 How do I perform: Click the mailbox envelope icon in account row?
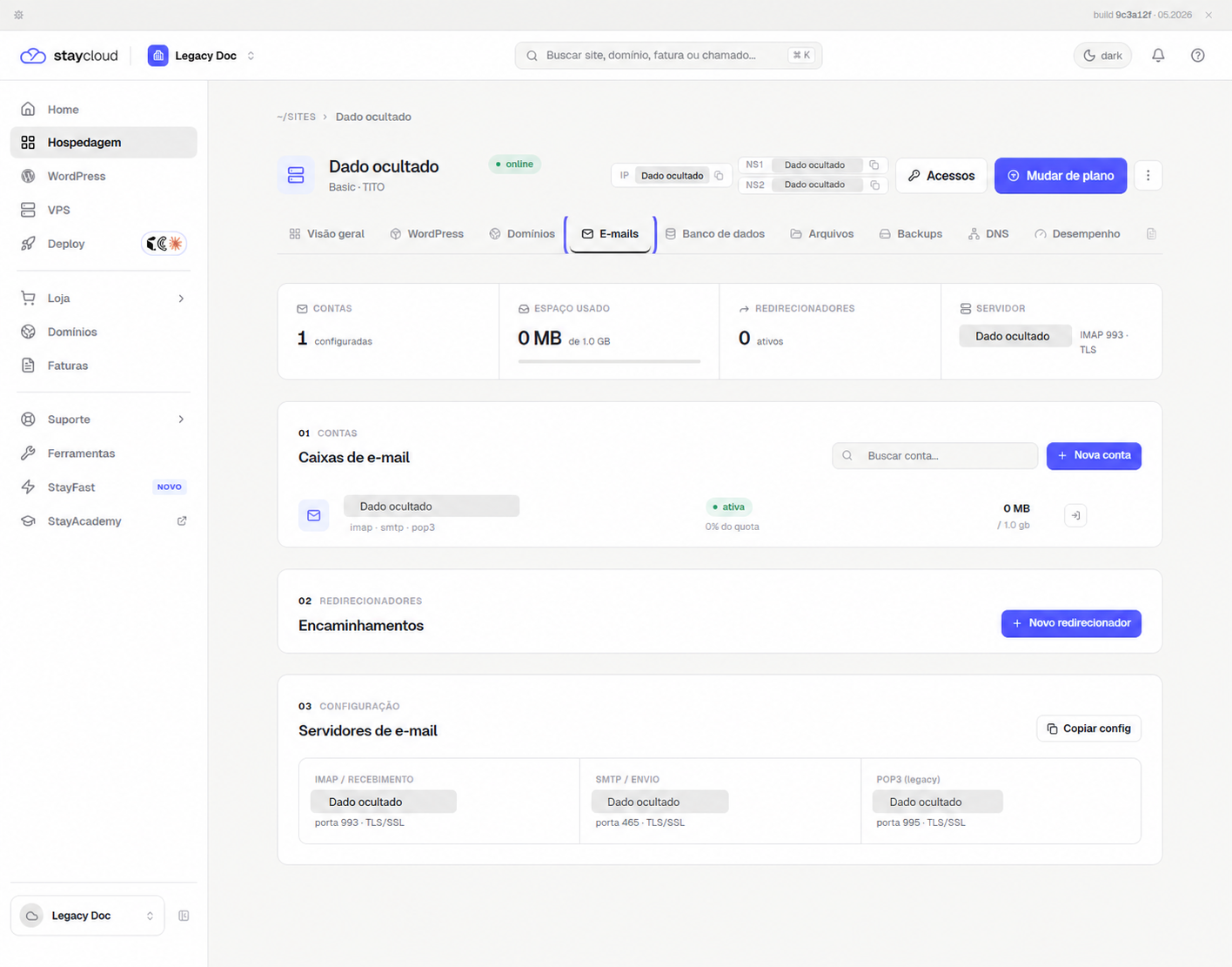point(314,515)
